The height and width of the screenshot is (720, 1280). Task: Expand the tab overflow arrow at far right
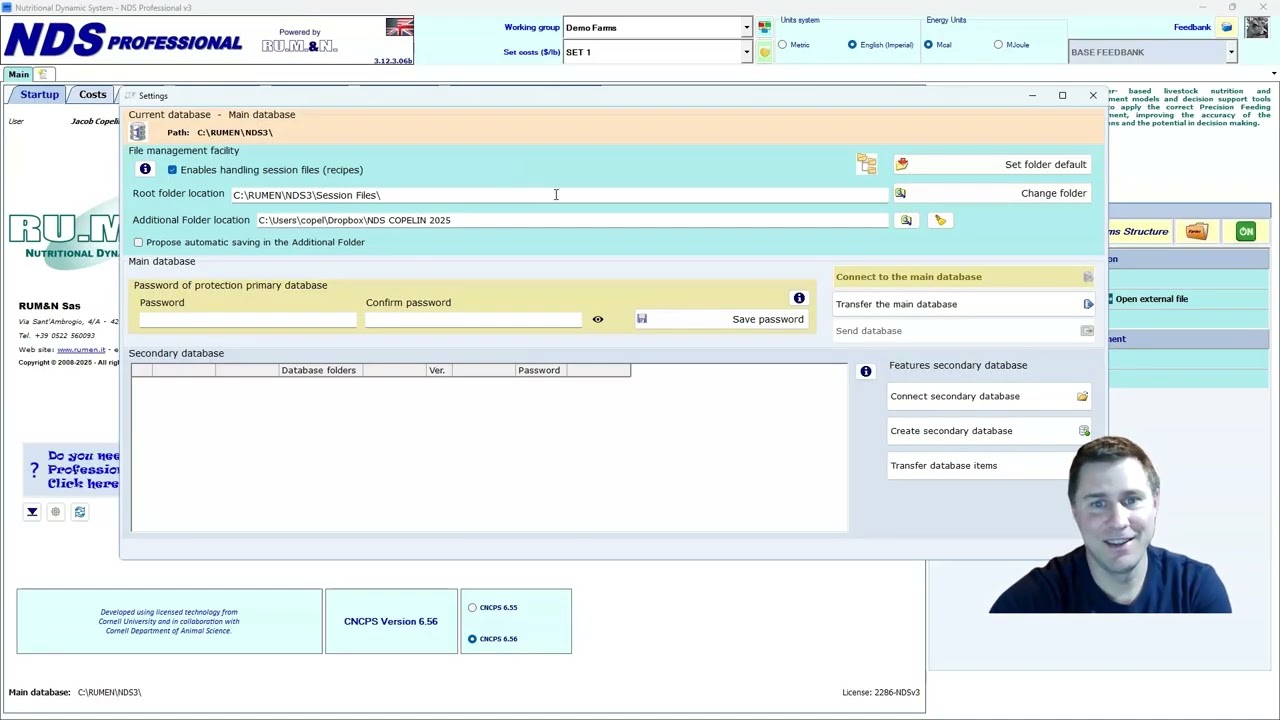pyautogui.click(x=1273, y=73)
